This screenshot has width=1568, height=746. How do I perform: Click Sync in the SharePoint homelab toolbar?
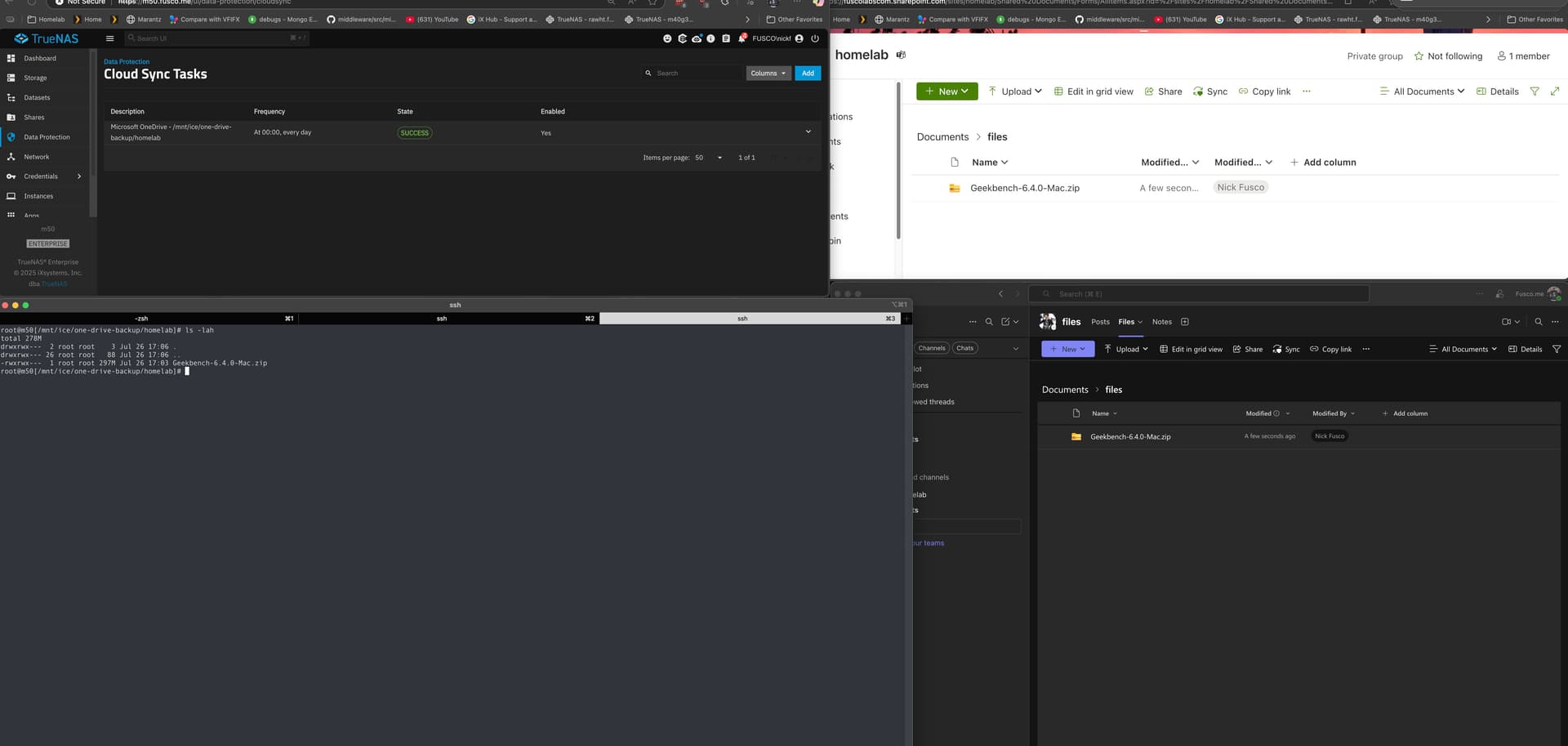coord(1210,92)
